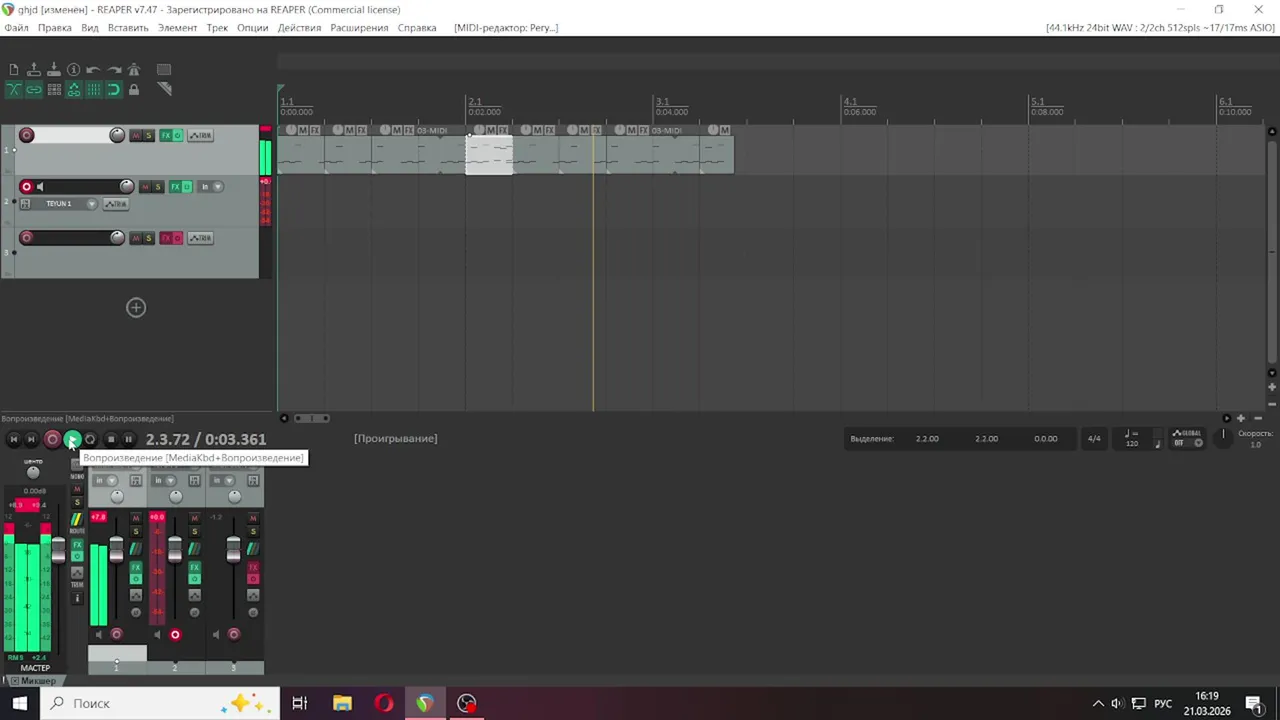The height and width of the screenshot is (720, 1280).
Task: Toggle record monitoring speaker on track 2
Action: (40, 186)
